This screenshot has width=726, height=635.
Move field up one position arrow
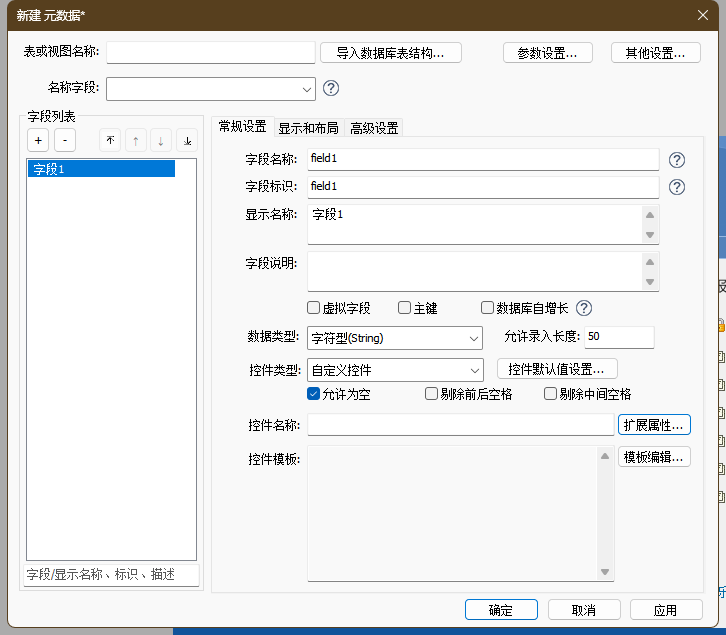click(x=135, y=141)
